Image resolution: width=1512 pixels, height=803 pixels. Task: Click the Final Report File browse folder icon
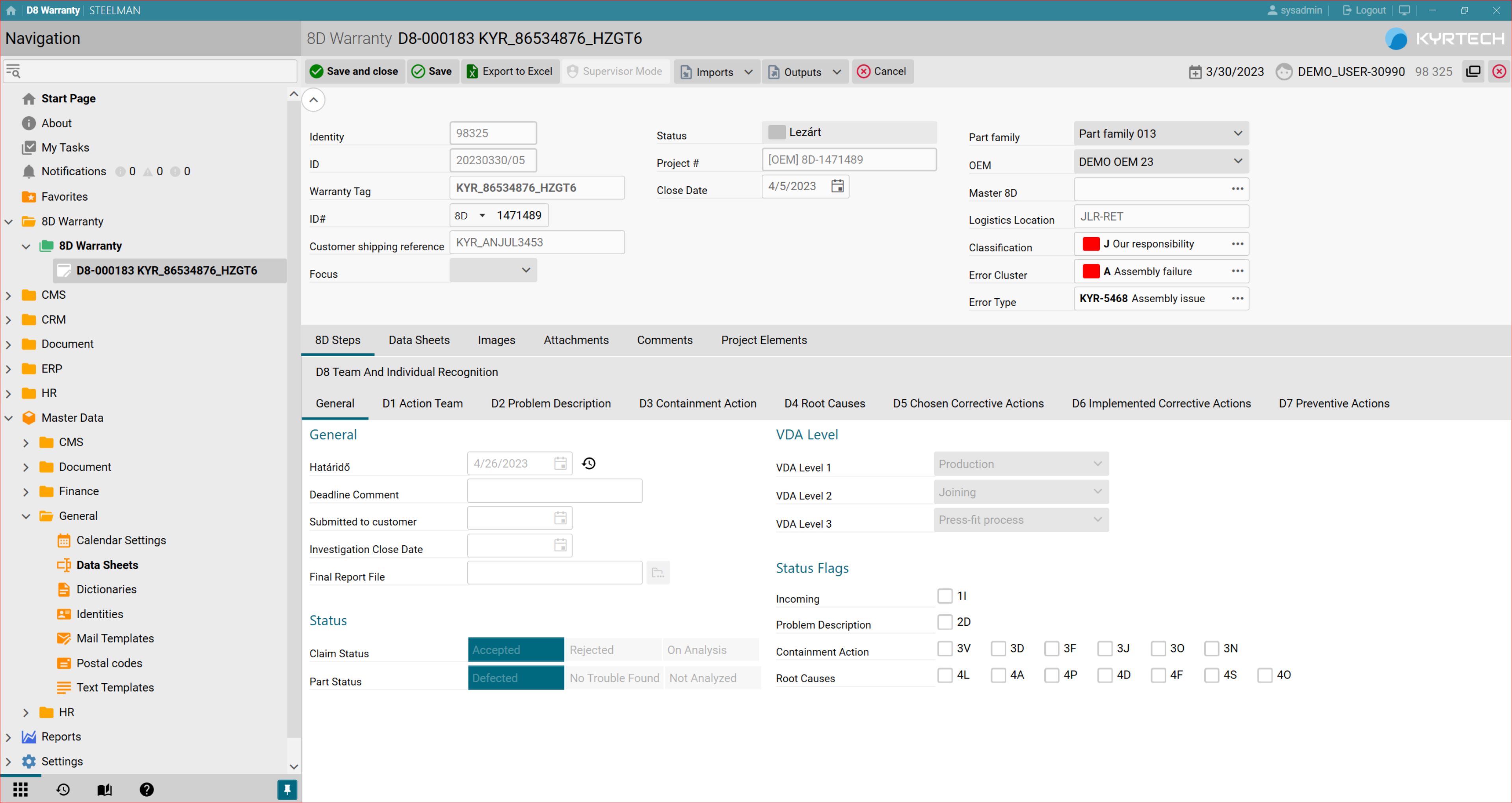click(x=658, y=573)
